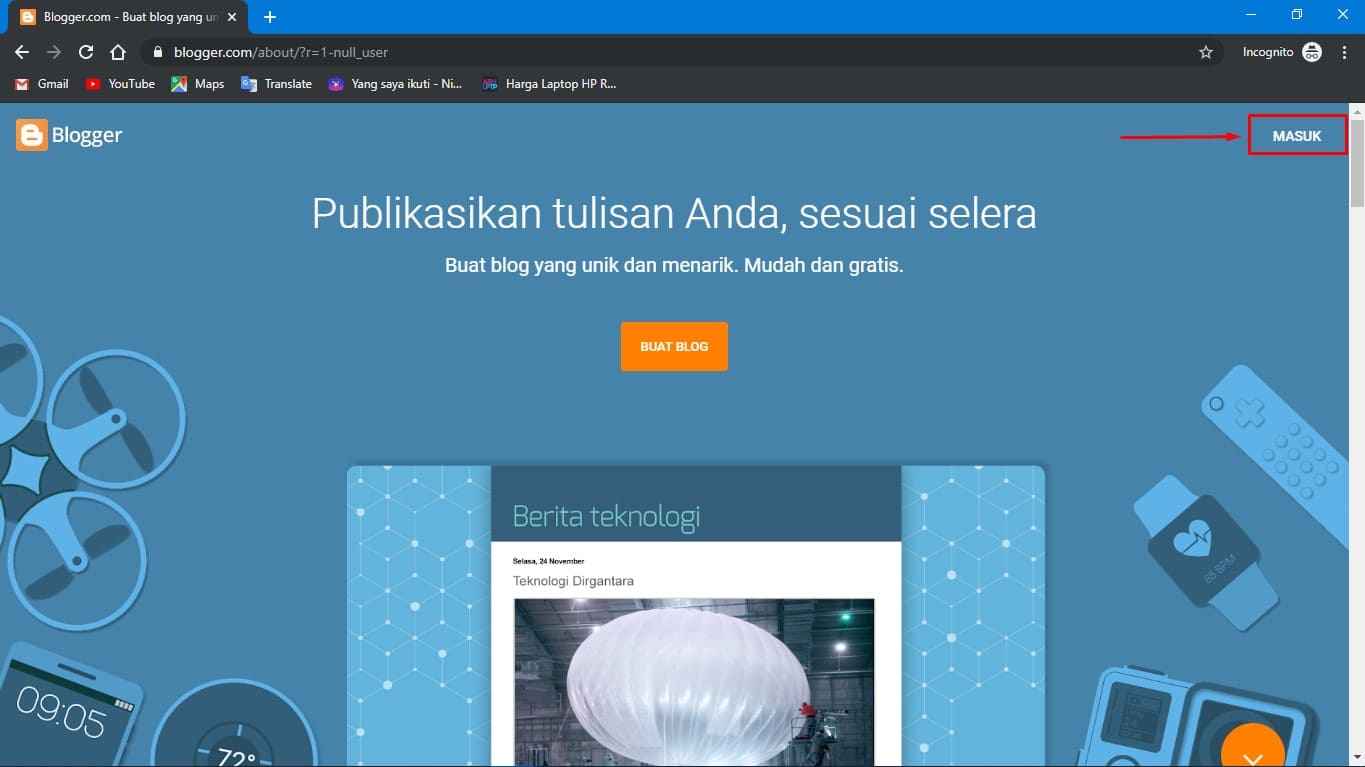Click the page's vertical scrollbar thumb
Screen dimensions: 1365x767
point(1357,162)
